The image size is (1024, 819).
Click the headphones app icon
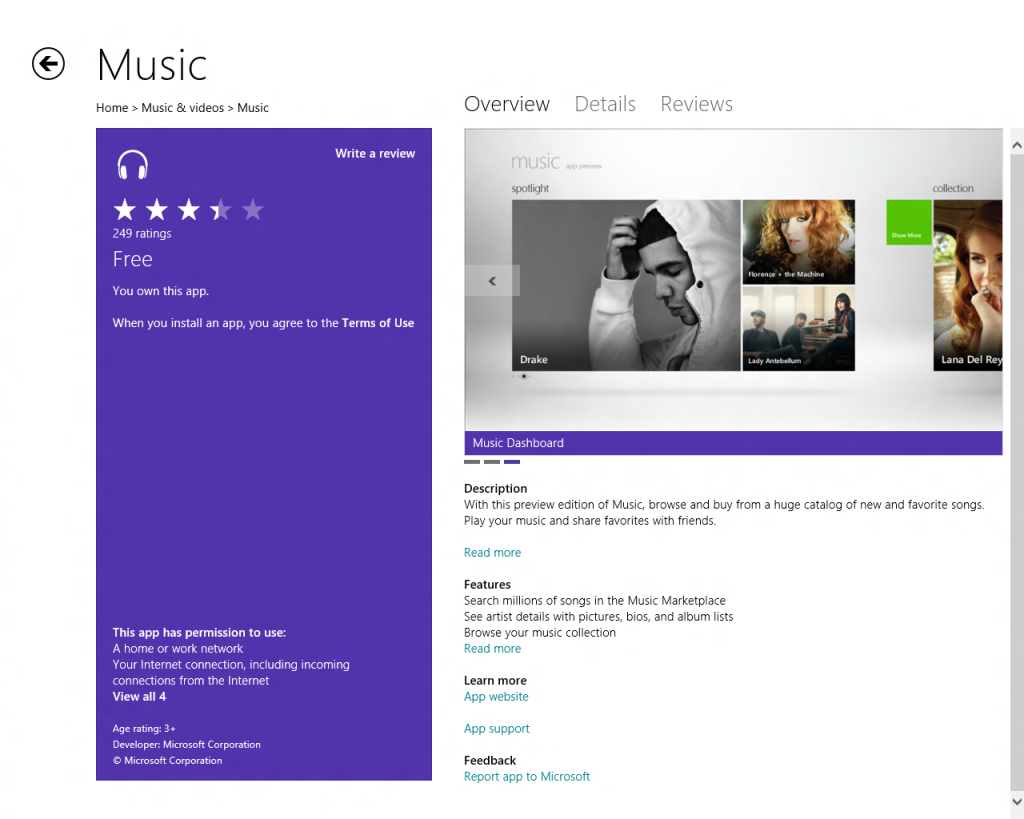pyautogui.click(x=133, y=164)
